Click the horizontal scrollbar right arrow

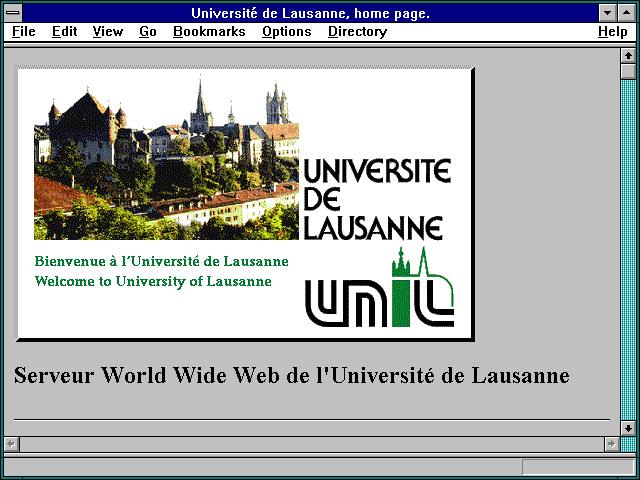611,444
